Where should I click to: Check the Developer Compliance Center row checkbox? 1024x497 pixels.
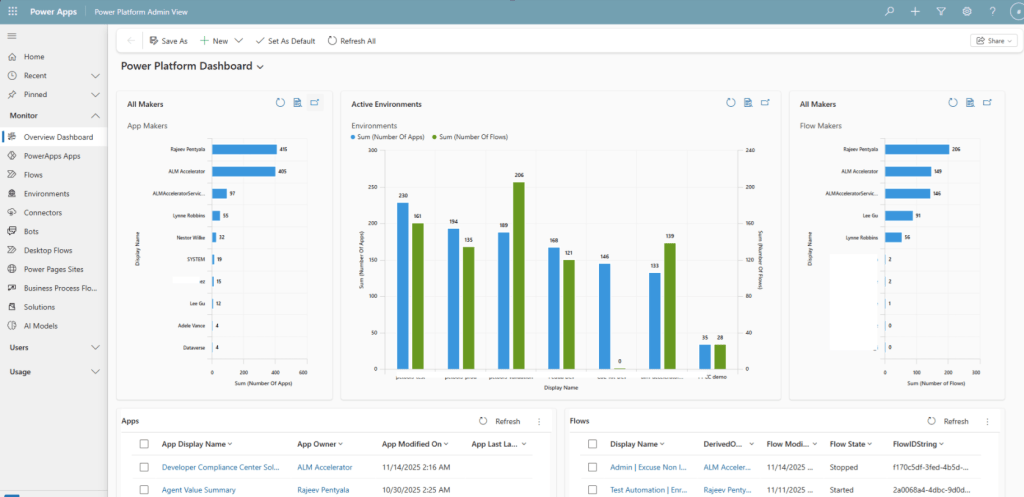tap(144, 467)
